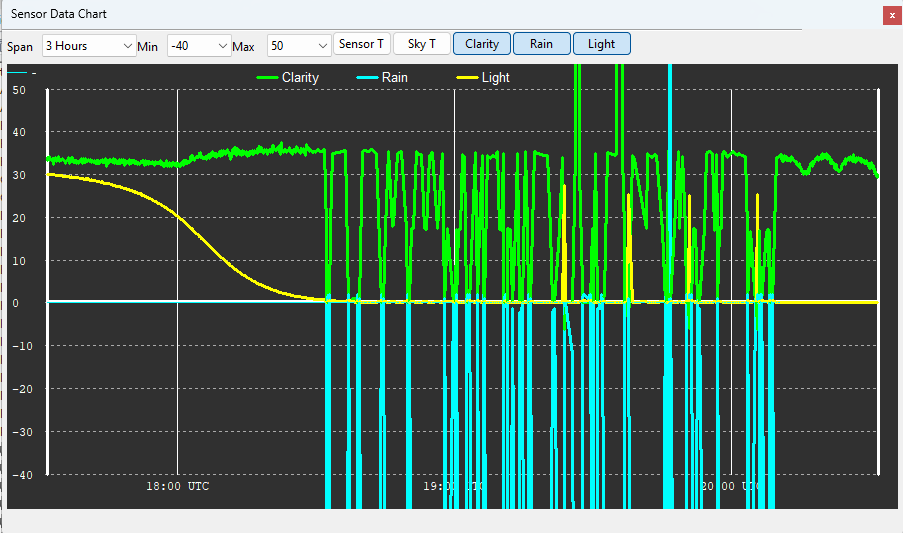Click inside the Max value field showing 50
The width and height of the screenshot is (903, 533).
tap(291, 46)
